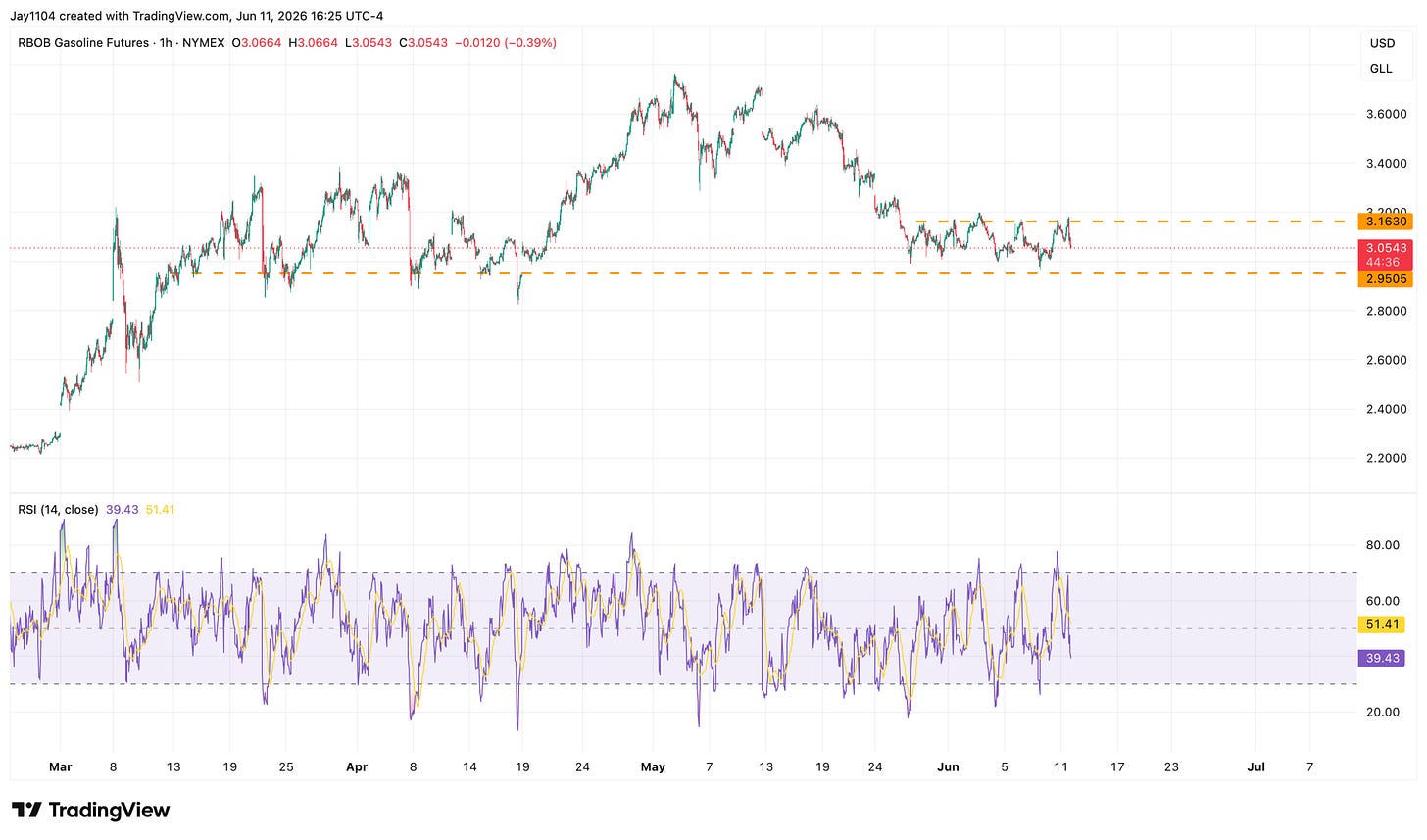Click the yellow RSI value 51.41 in legend

click(159, 510)
